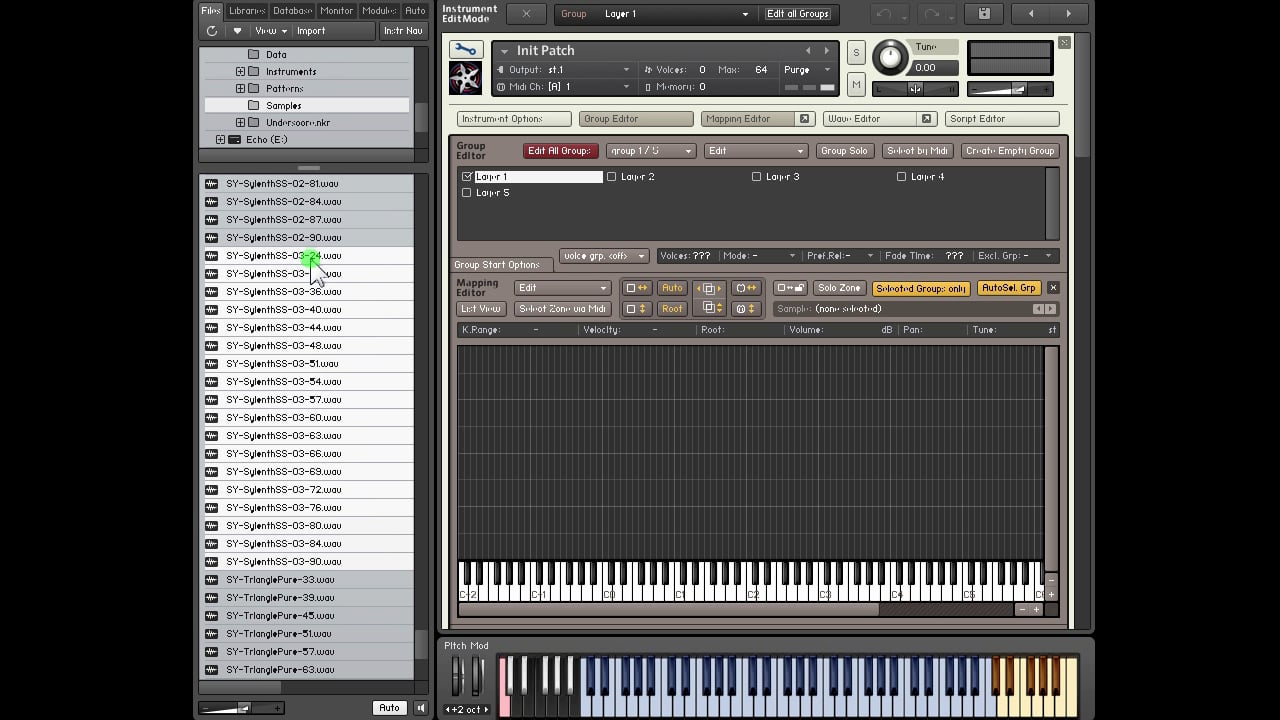Check the Layer 4 group checkbox

(x=902, y=177)
